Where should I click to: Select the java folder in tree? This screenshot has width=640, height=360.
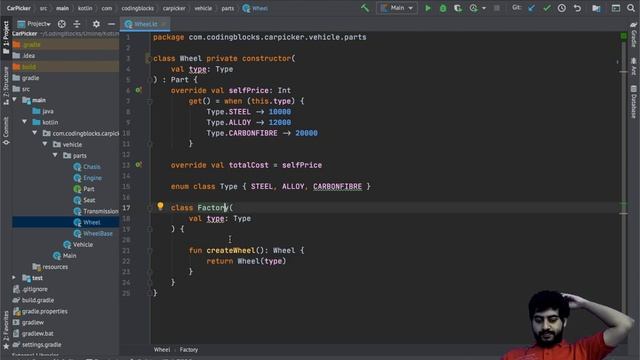tap(43, 111)
